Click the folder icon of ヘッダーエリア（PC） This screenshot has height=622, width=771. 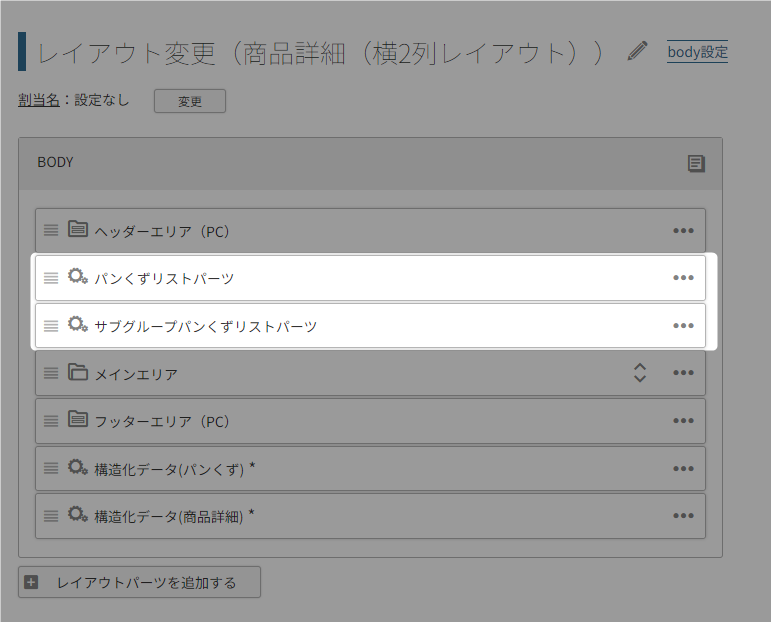pos(78,229)
